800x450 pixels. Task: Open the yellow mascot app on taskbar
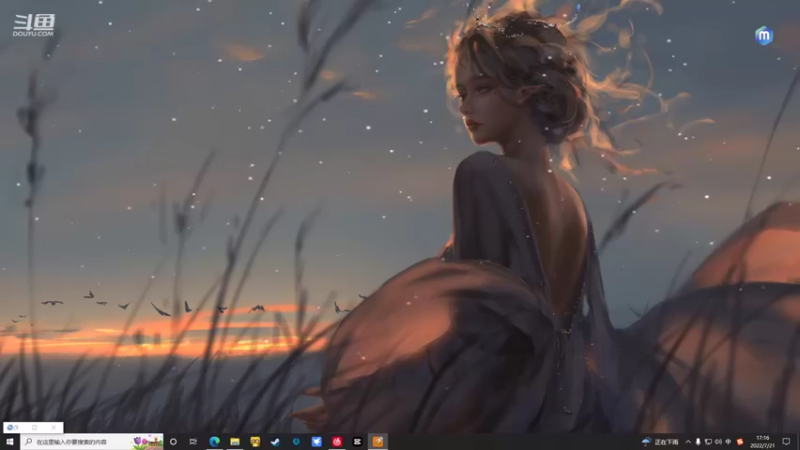click(255, 442)
